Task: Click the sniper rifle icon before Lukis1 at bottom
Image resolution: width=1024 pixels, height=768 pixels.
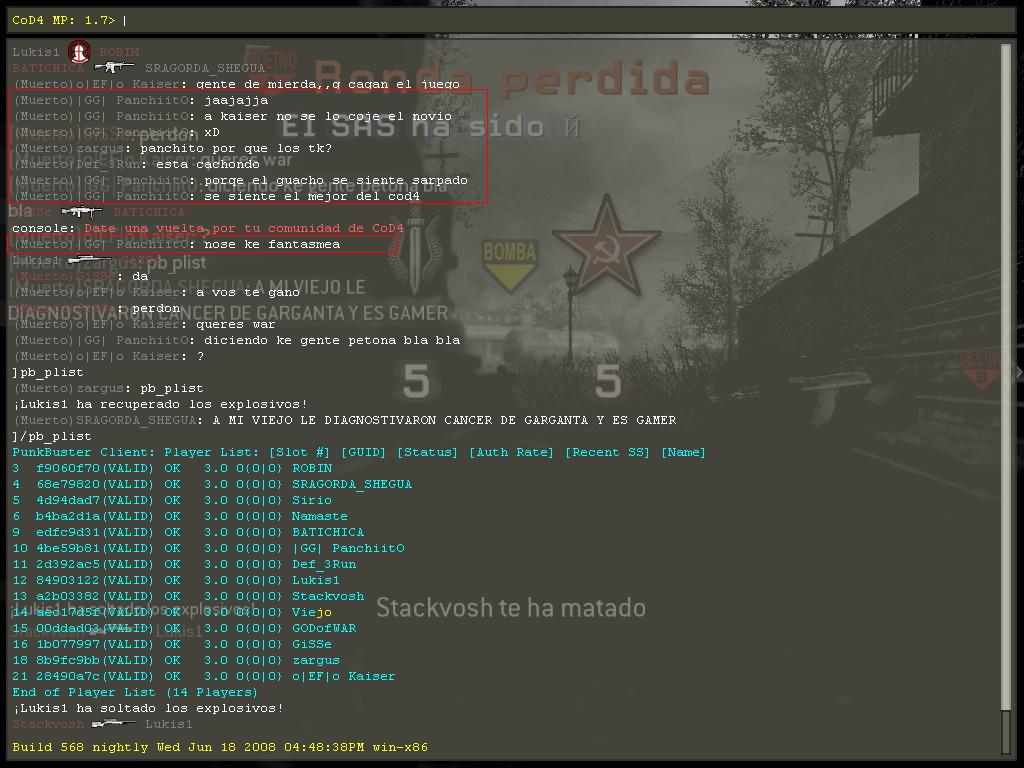Action: point(114,723)
